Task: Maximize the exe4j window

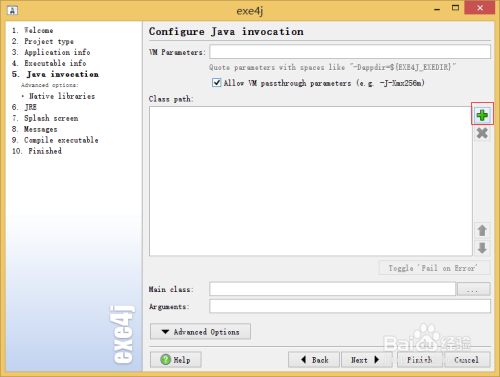Action: (455, 8)
